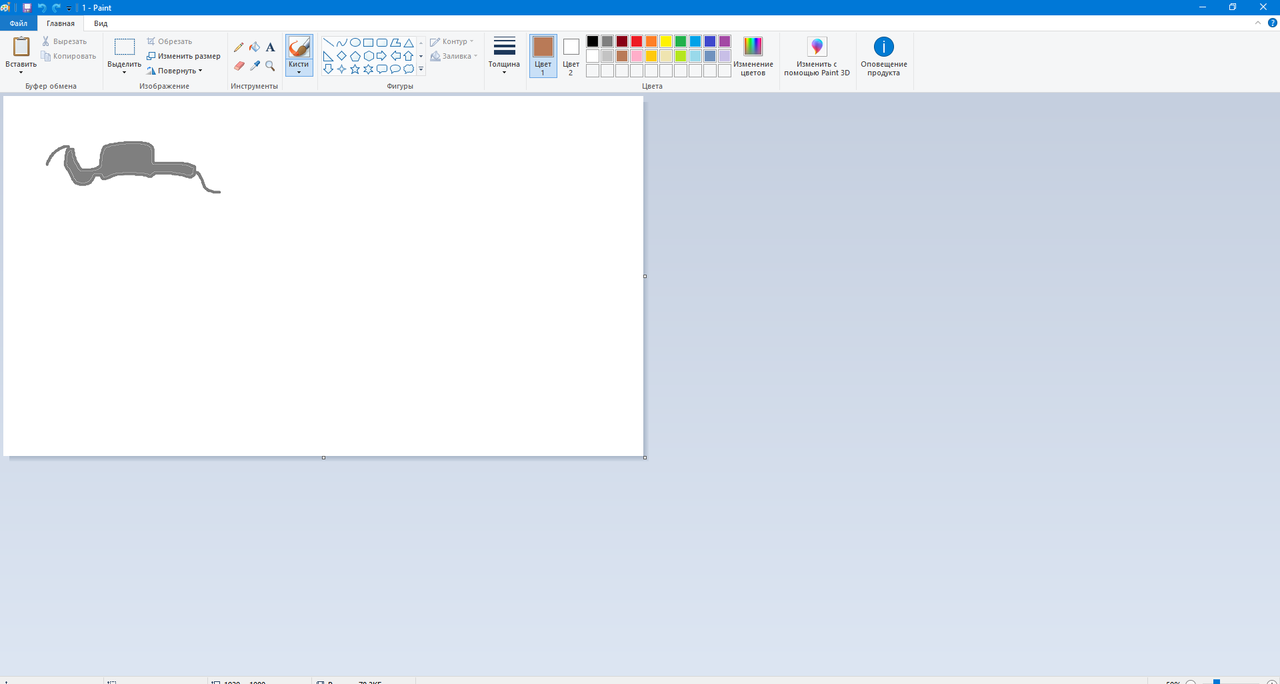Click the canvas bottom-right corner resize handle

(x=645, y=457)
